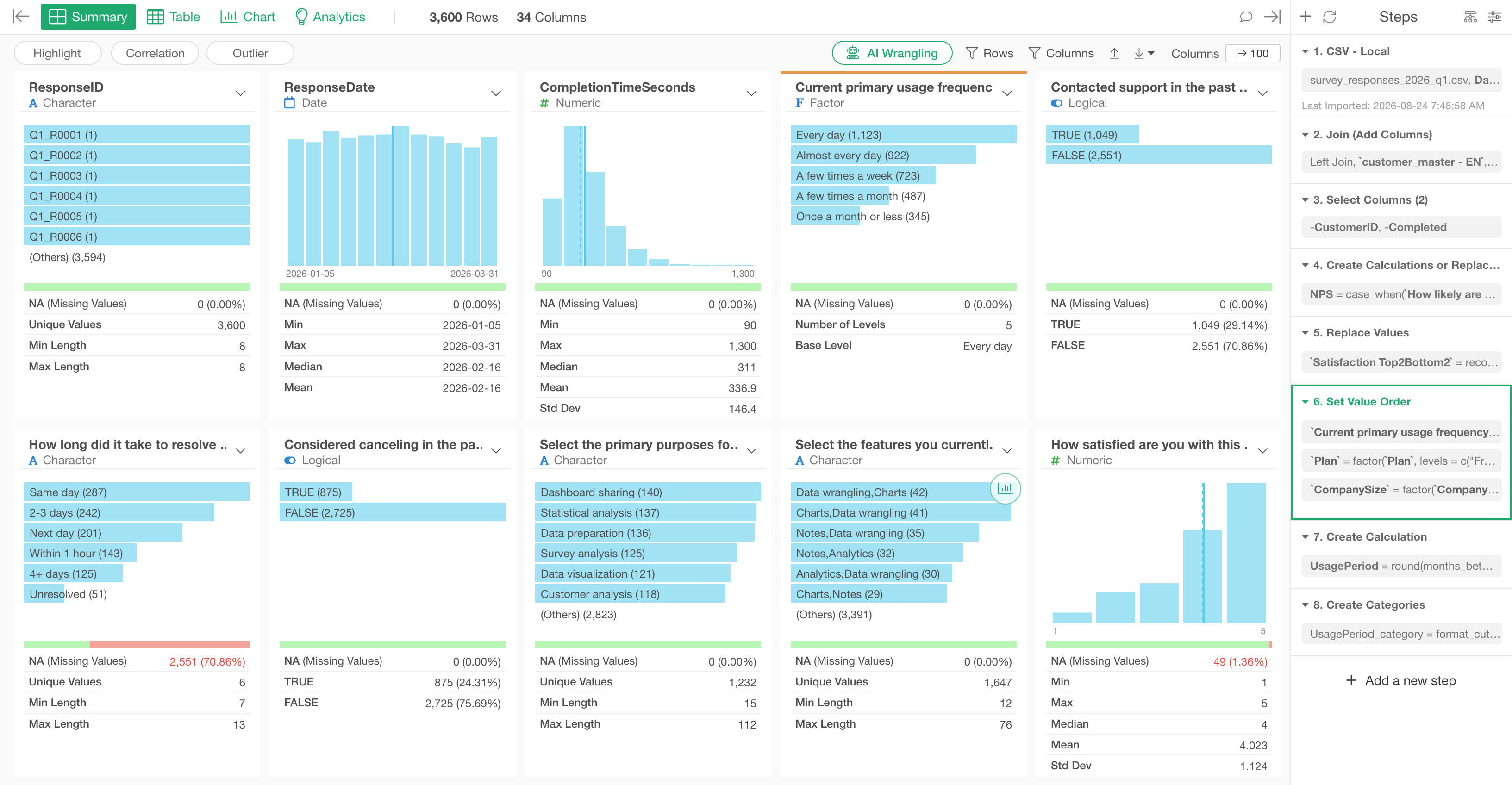Open the download arrow dropdown
Viewport: 1512px width, 785px height.
tap(1144, 53)
